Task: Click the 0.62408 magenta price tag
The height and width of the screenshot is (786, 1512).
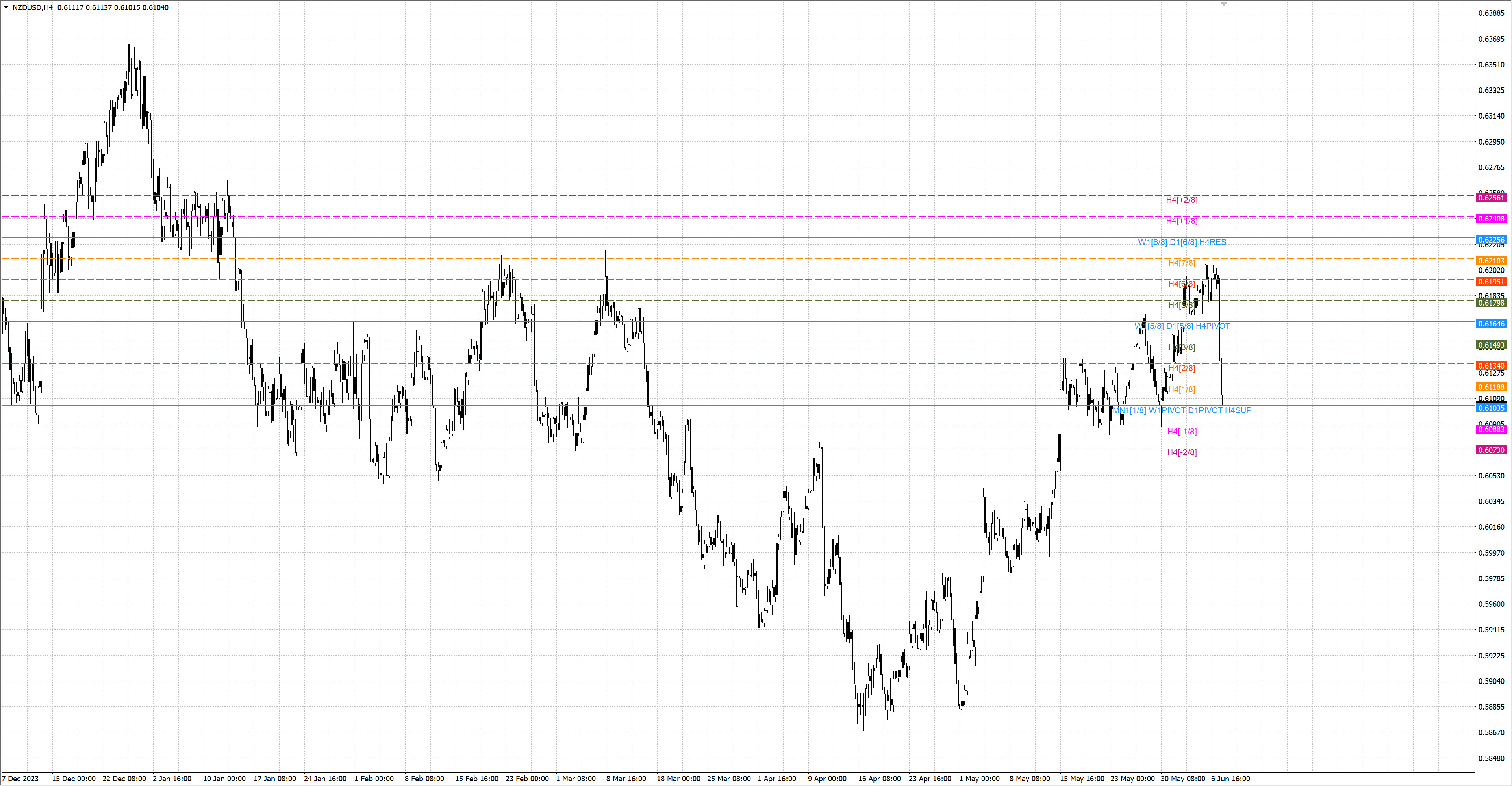Action: [x=1491, y=219]
